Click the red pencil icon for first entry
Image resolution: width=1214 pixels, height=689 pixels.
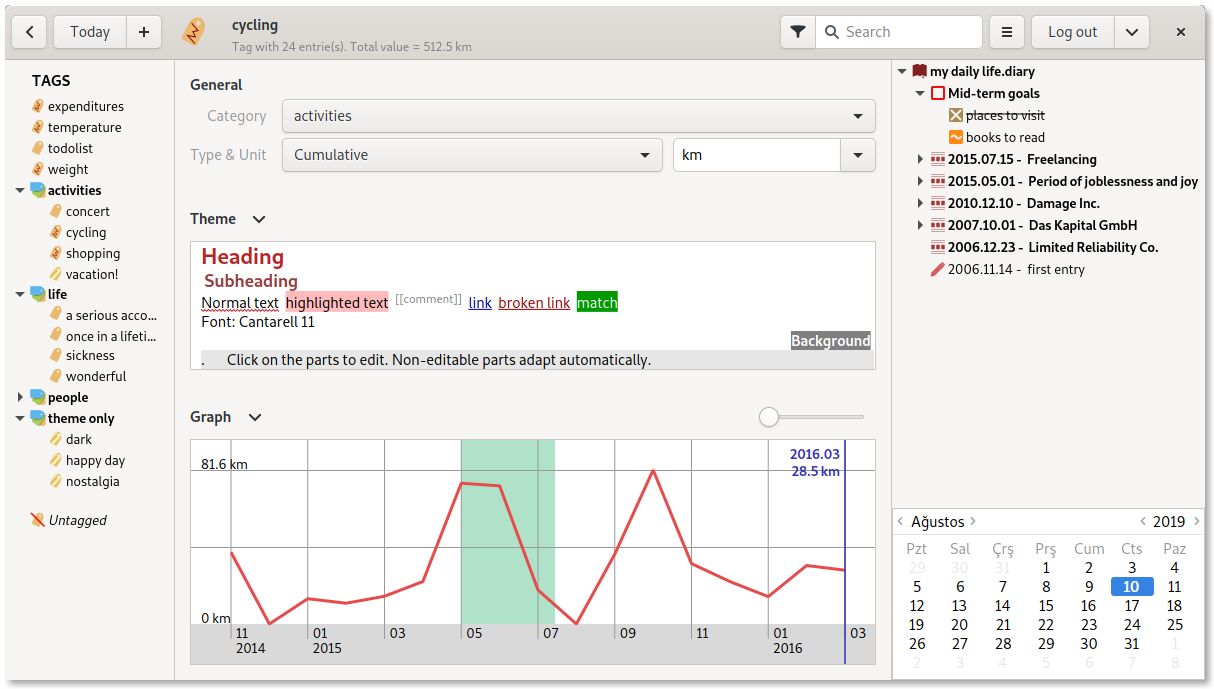(x=937, y=269)
